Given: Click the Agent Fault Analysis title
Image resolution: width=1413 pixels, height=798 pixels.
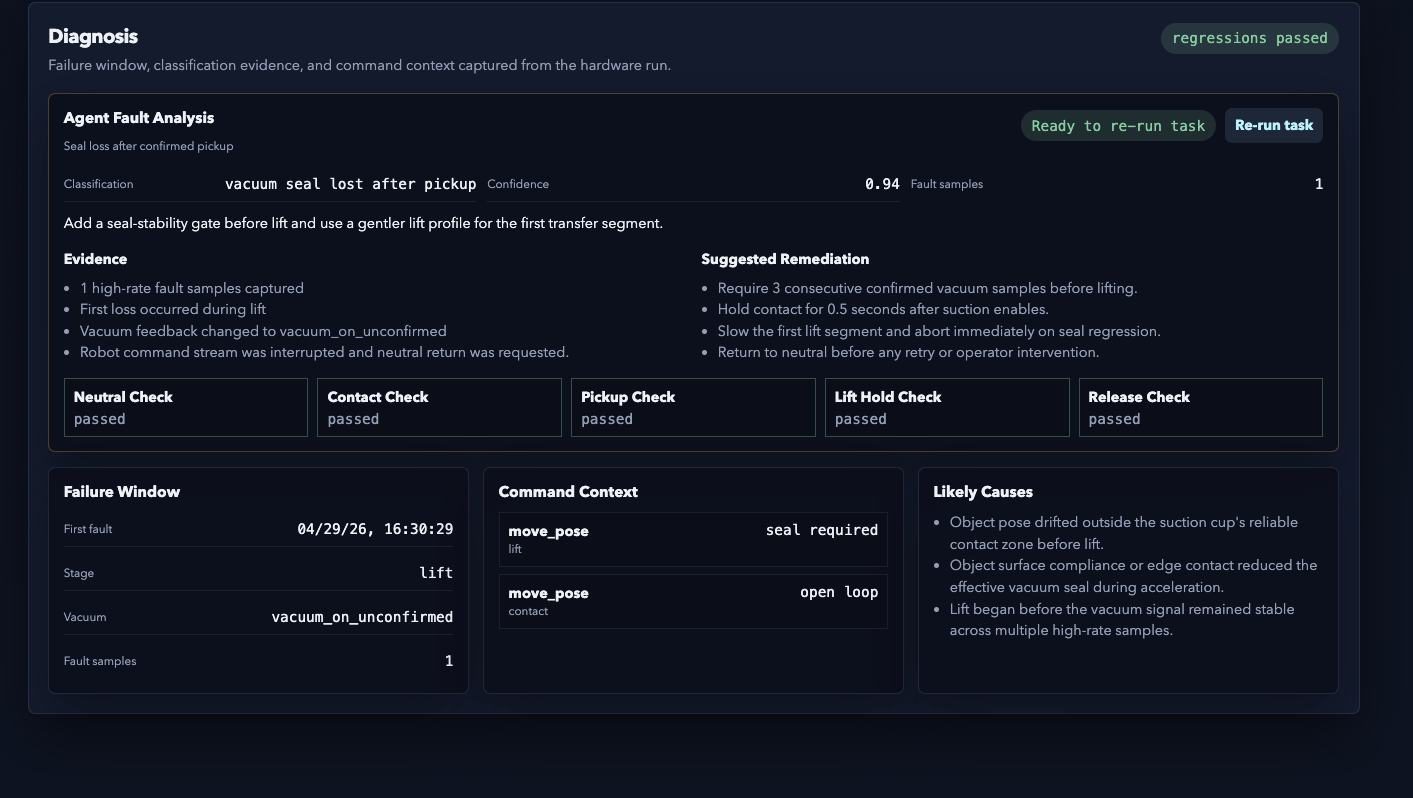Looking at the screenshot, I should (x=139, y=118).
